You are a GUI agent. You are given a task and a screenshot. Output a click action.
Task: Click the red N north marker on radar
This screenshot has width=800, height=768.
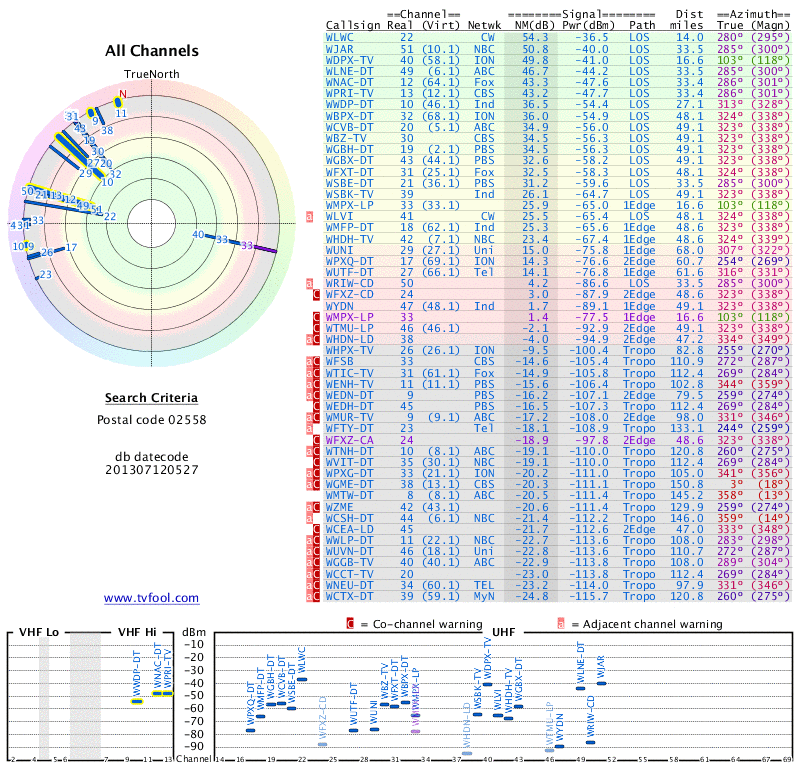coord(122,96)
